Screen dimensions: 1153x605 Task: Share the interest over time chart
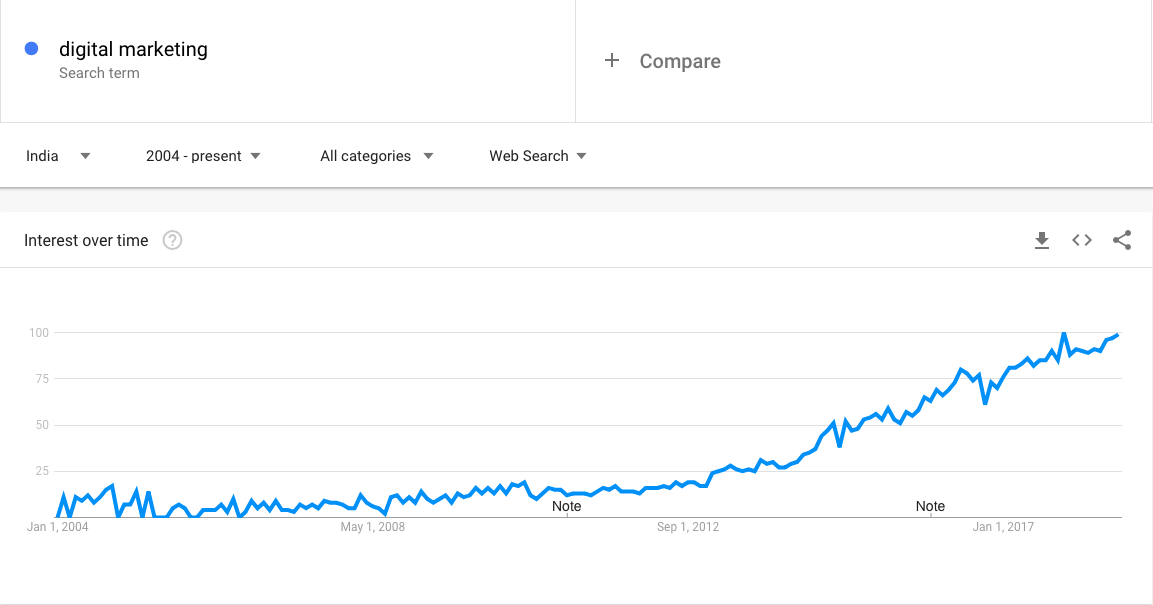pos(1122,240)
